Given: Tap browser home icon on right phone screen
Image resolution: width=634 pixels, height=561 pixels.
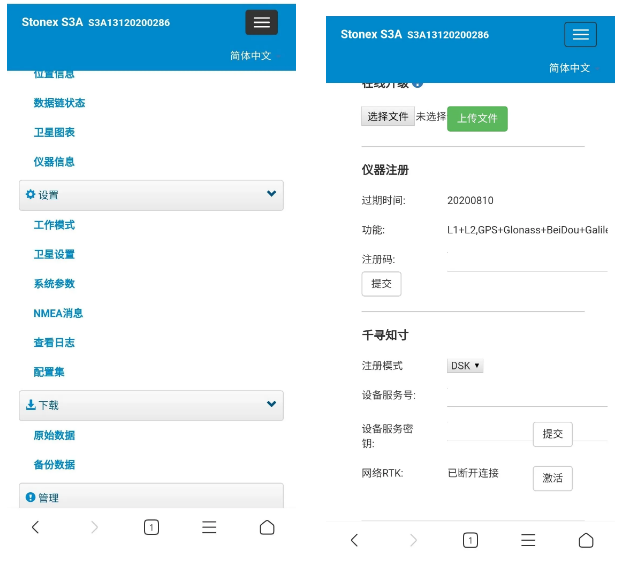Looking at the screenshot, I should point(586,540).
